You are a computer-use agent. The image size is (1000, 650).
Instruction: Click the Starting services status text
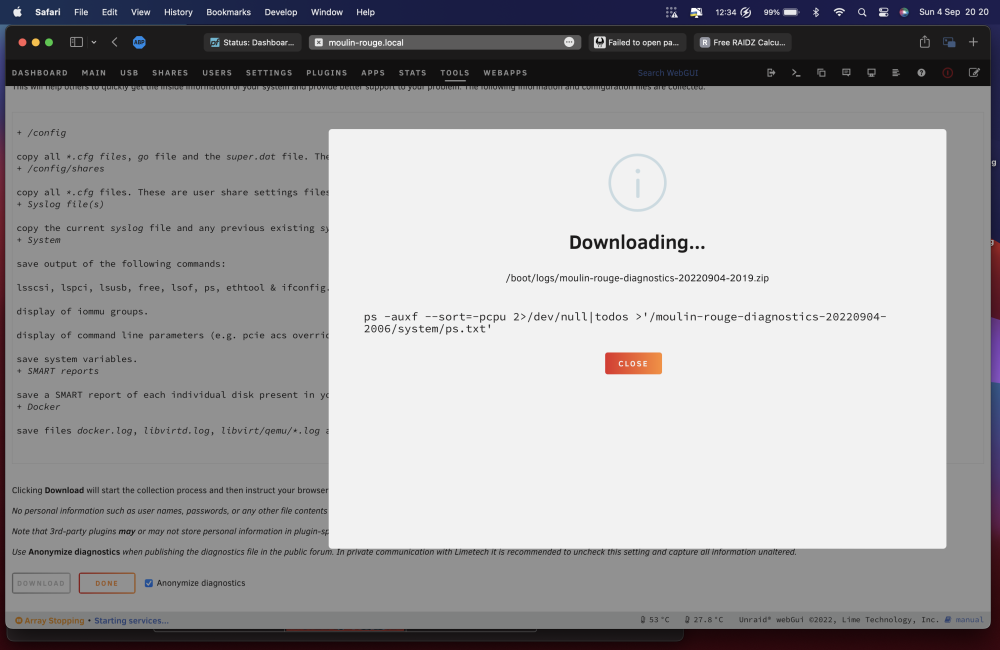[x=131, y=620]
